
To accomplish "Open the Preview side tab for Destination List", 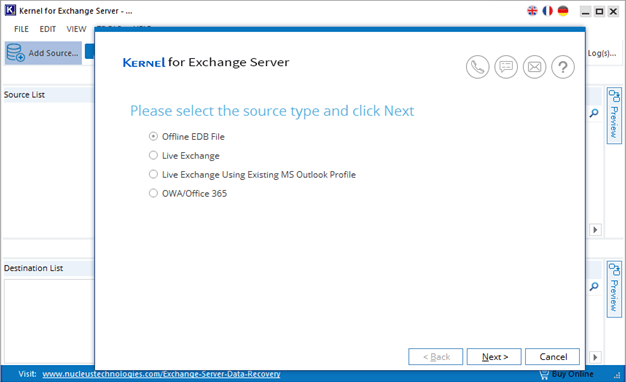I will point(614,289).
